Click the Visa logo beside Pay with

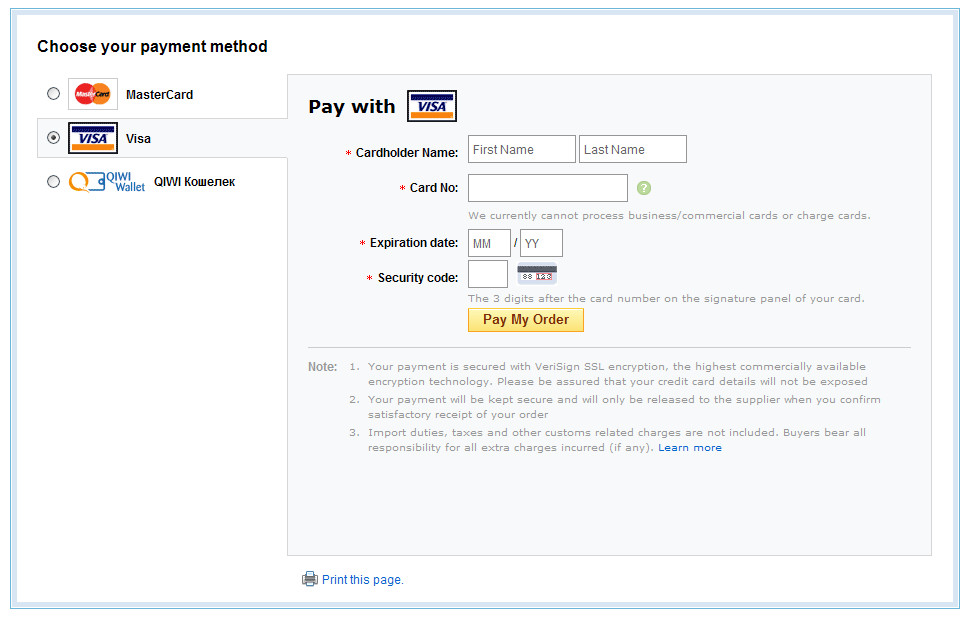[x=432, y=106]
